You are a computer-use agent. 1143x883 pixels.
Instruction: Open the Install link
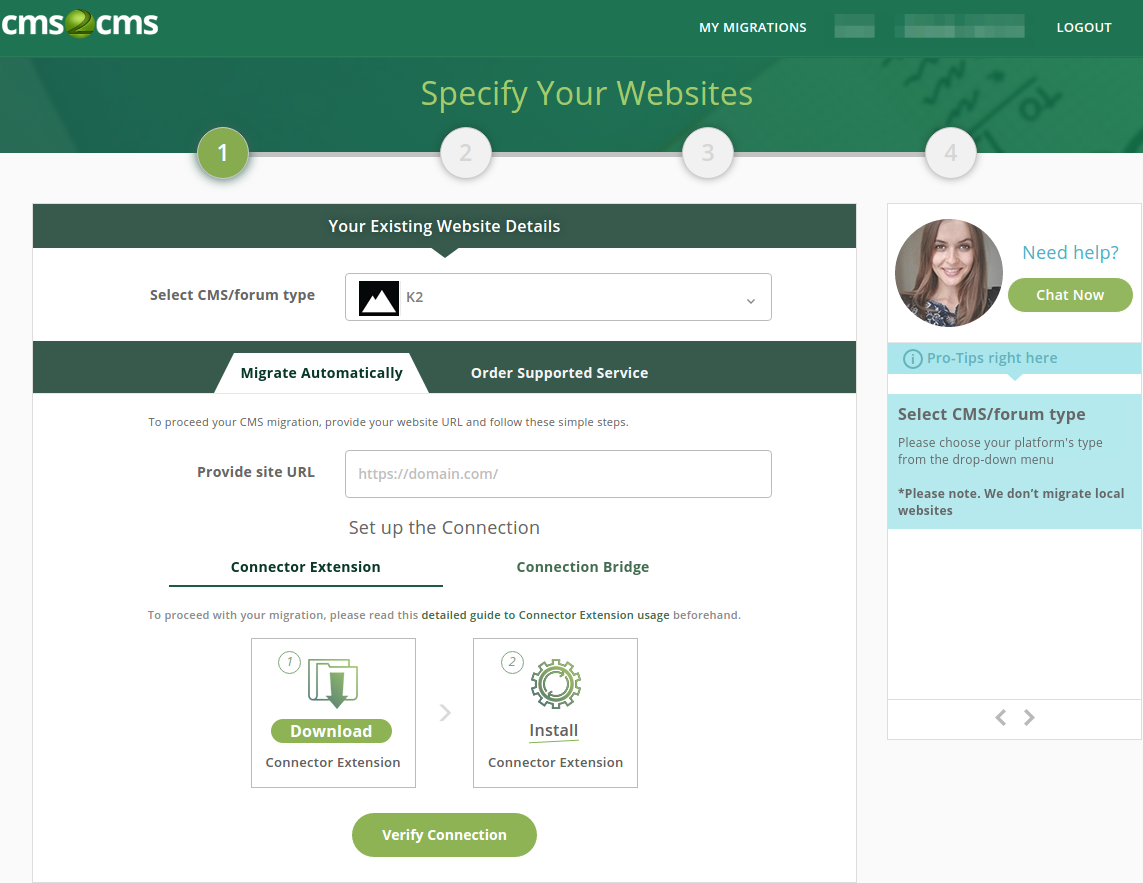[x=554, y=731]
